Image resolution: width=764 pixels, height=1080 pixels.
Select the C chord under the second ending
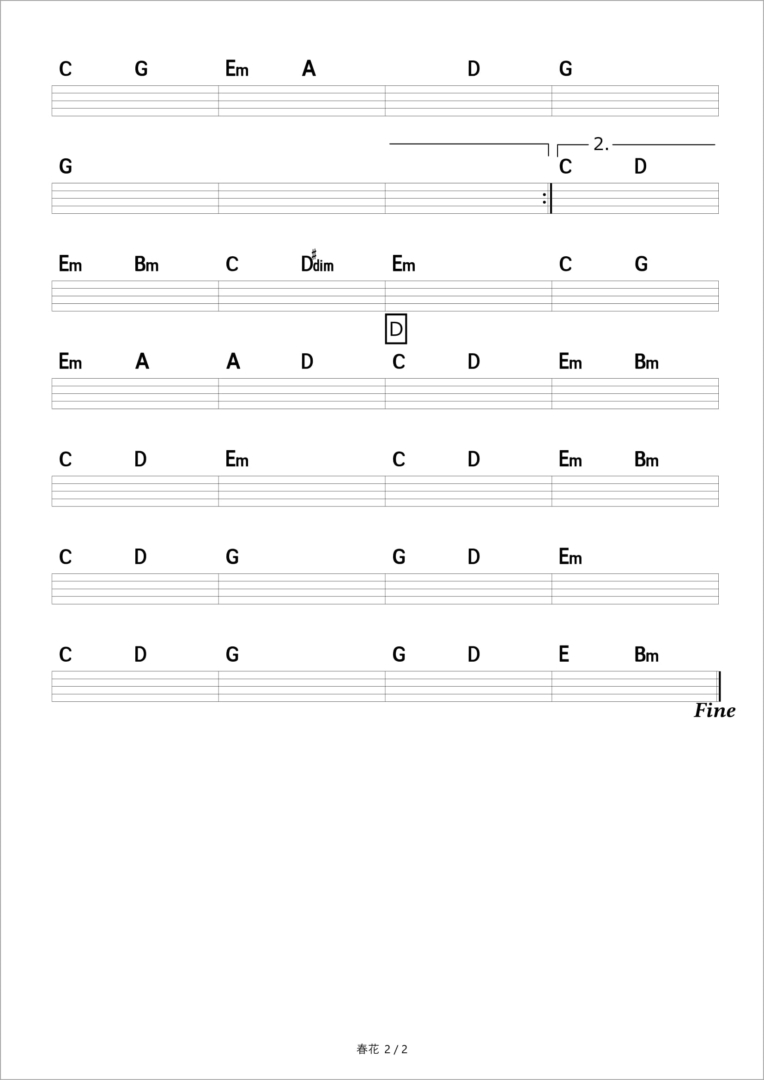565,166
